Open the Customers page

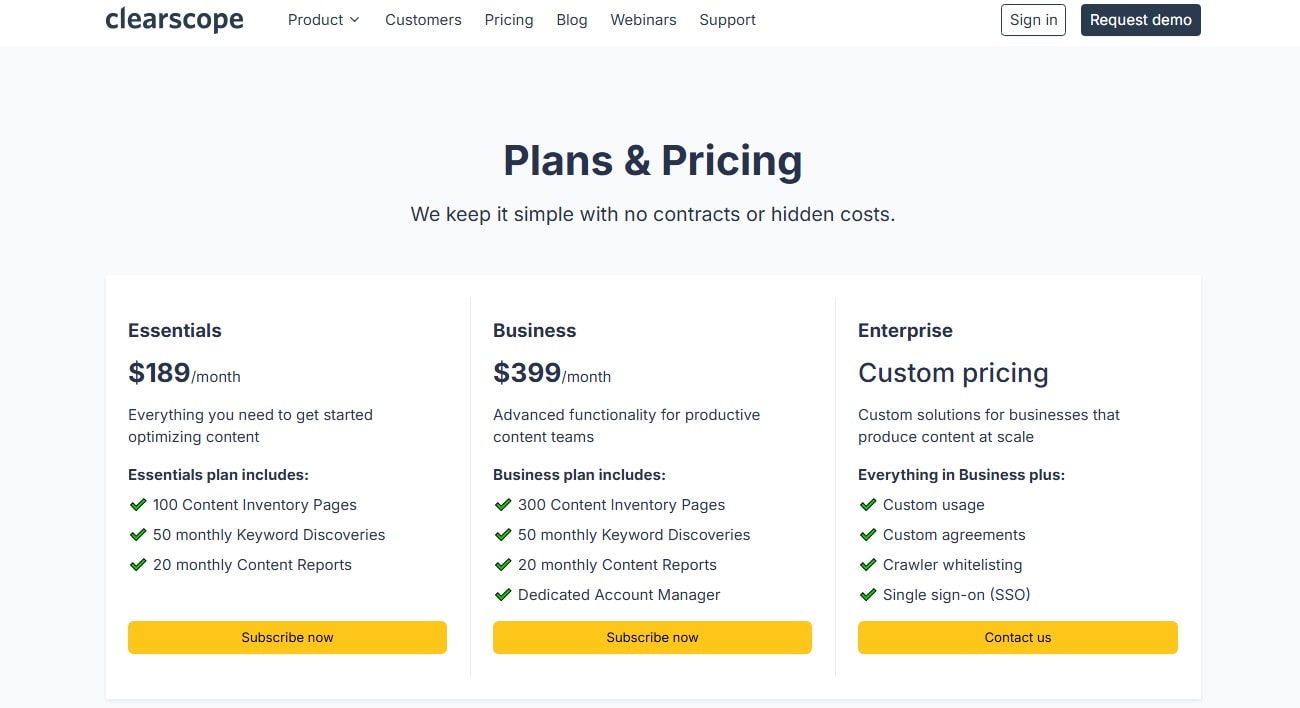click(423, 19)
